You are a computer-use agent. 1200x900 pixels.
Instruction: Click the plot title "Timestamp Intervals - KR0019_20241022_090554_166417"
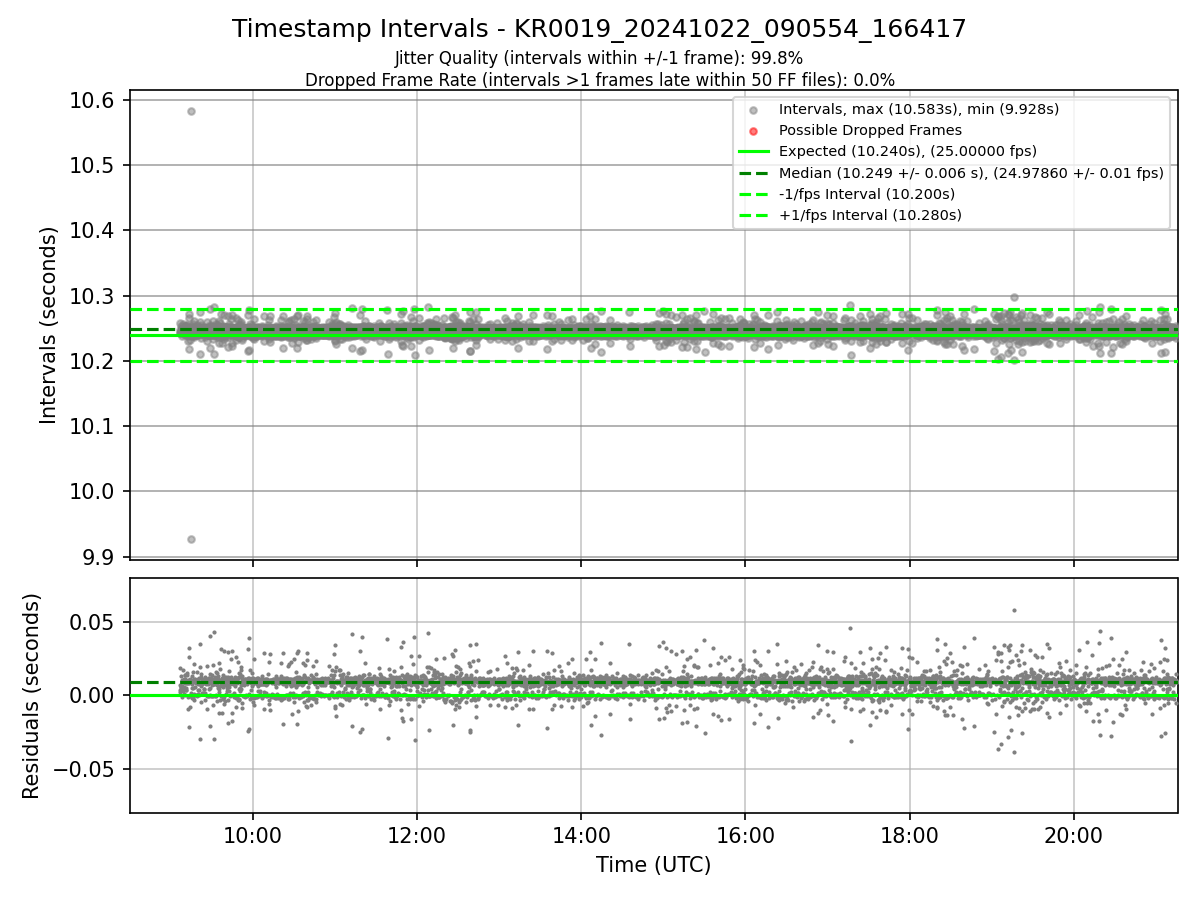click(599, 29)
